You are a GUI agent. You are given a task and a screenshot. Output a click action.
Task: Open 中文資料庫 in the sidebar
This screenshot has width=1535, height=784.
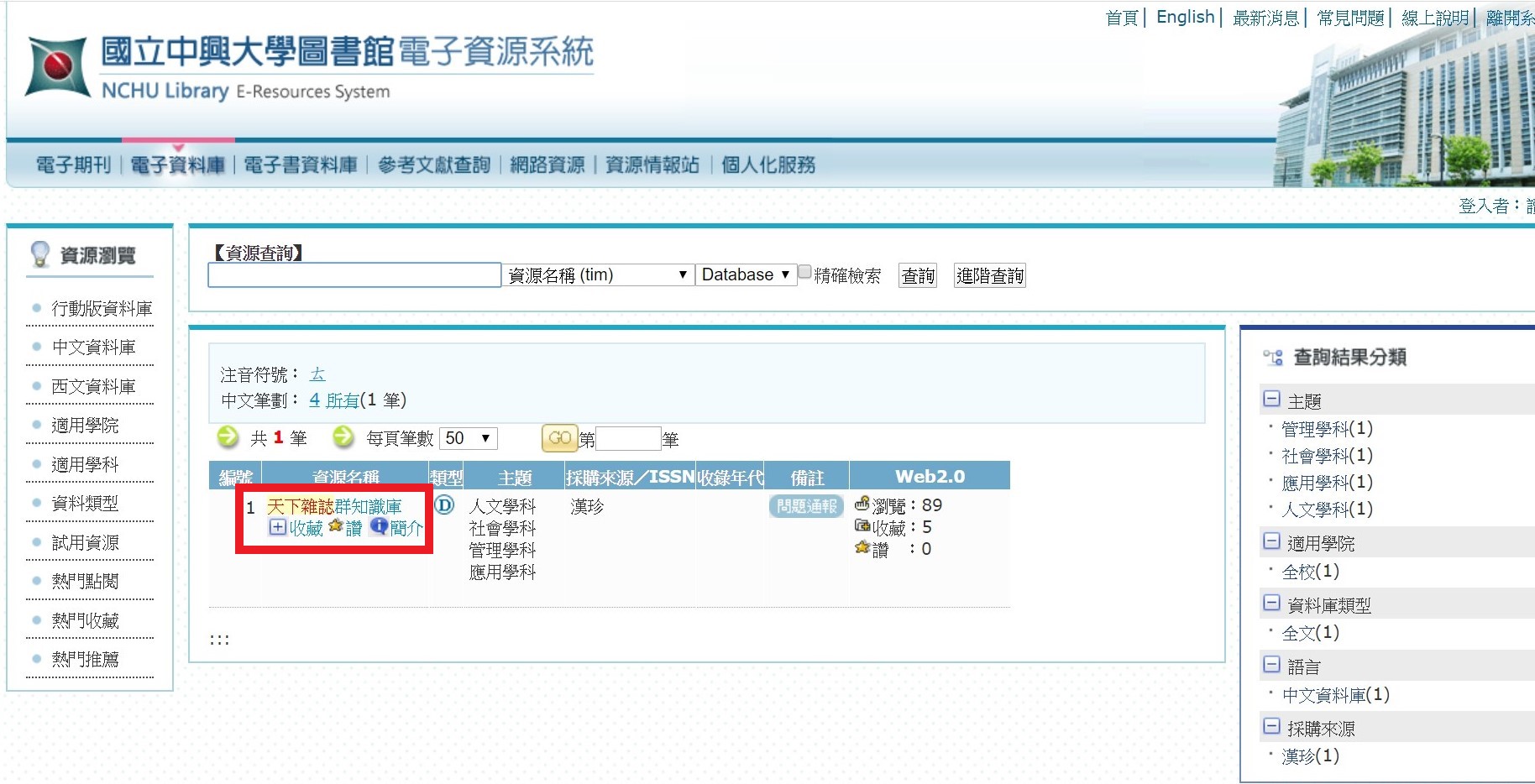[x=93, y=347]
